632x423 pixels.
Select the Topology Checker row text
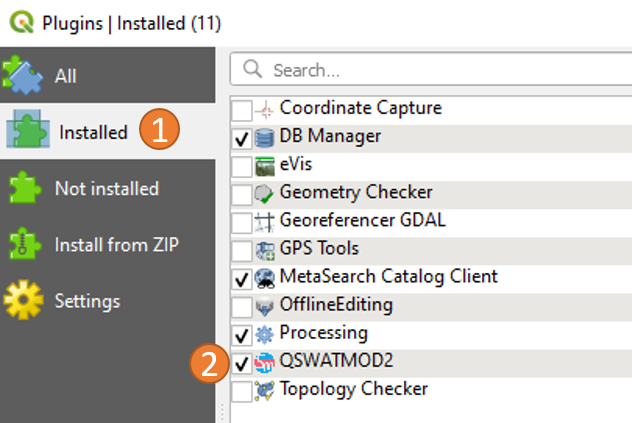[x=354, y=389]
